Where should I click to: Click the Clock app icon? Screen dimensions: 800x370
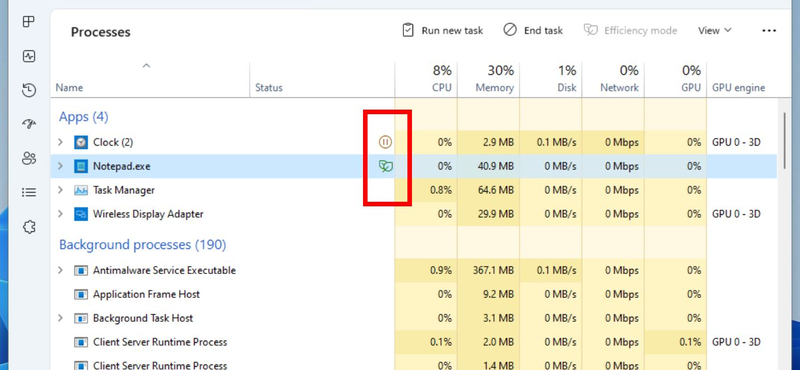click(81, 142)
